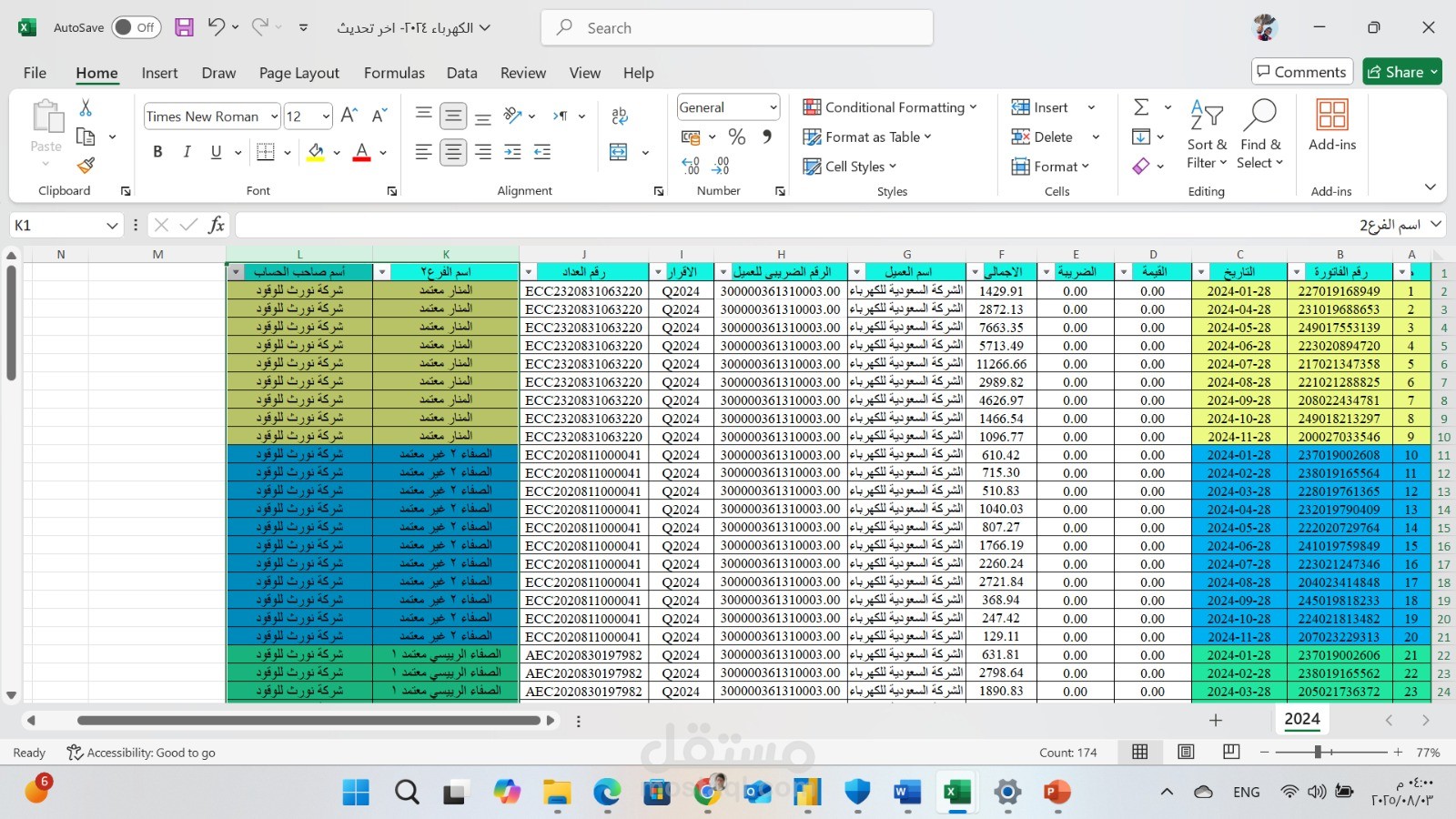Click the Windows Start button

[x=356, y=792]
